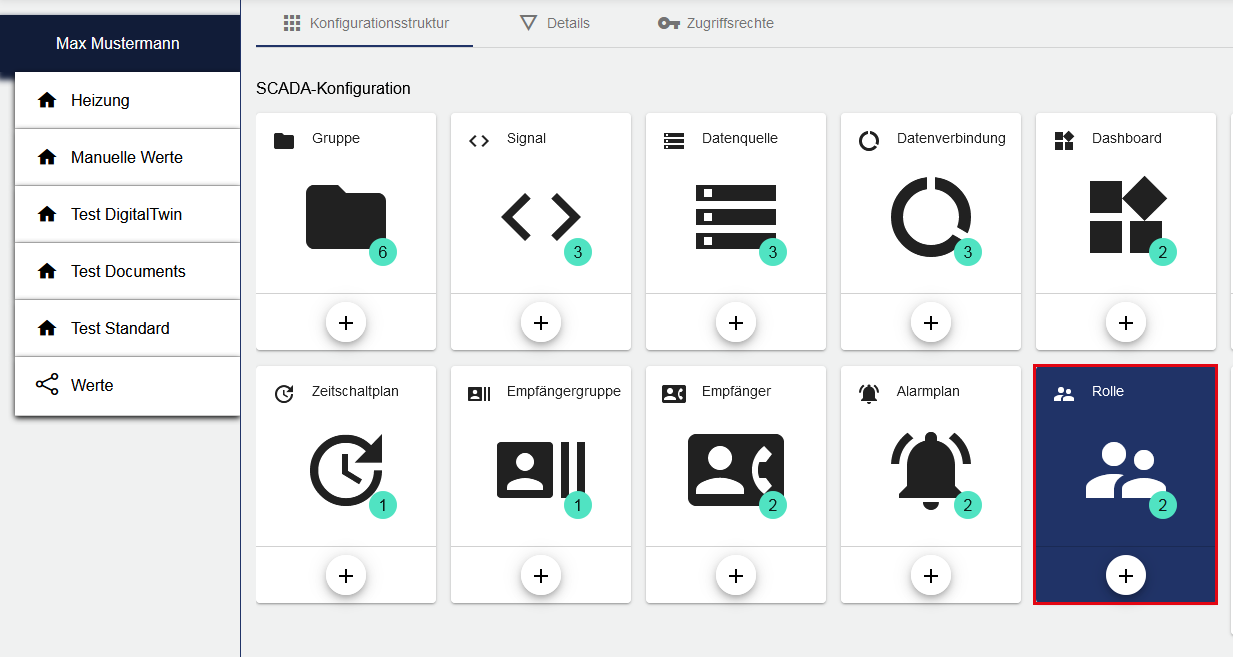Add a new Gruppe with plus button
The height and width of the screenshot is (657, 1233).
(x=346, y=323)
